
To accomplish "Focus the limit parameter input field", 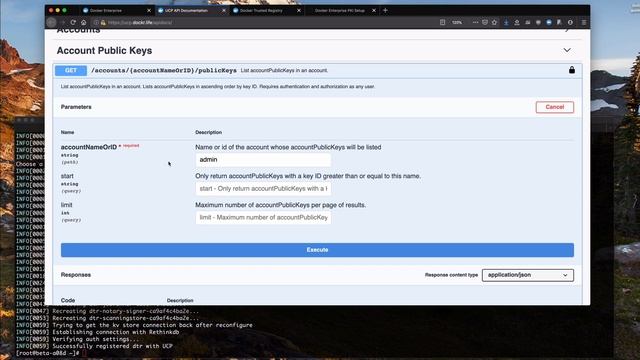I will point(263,218).
